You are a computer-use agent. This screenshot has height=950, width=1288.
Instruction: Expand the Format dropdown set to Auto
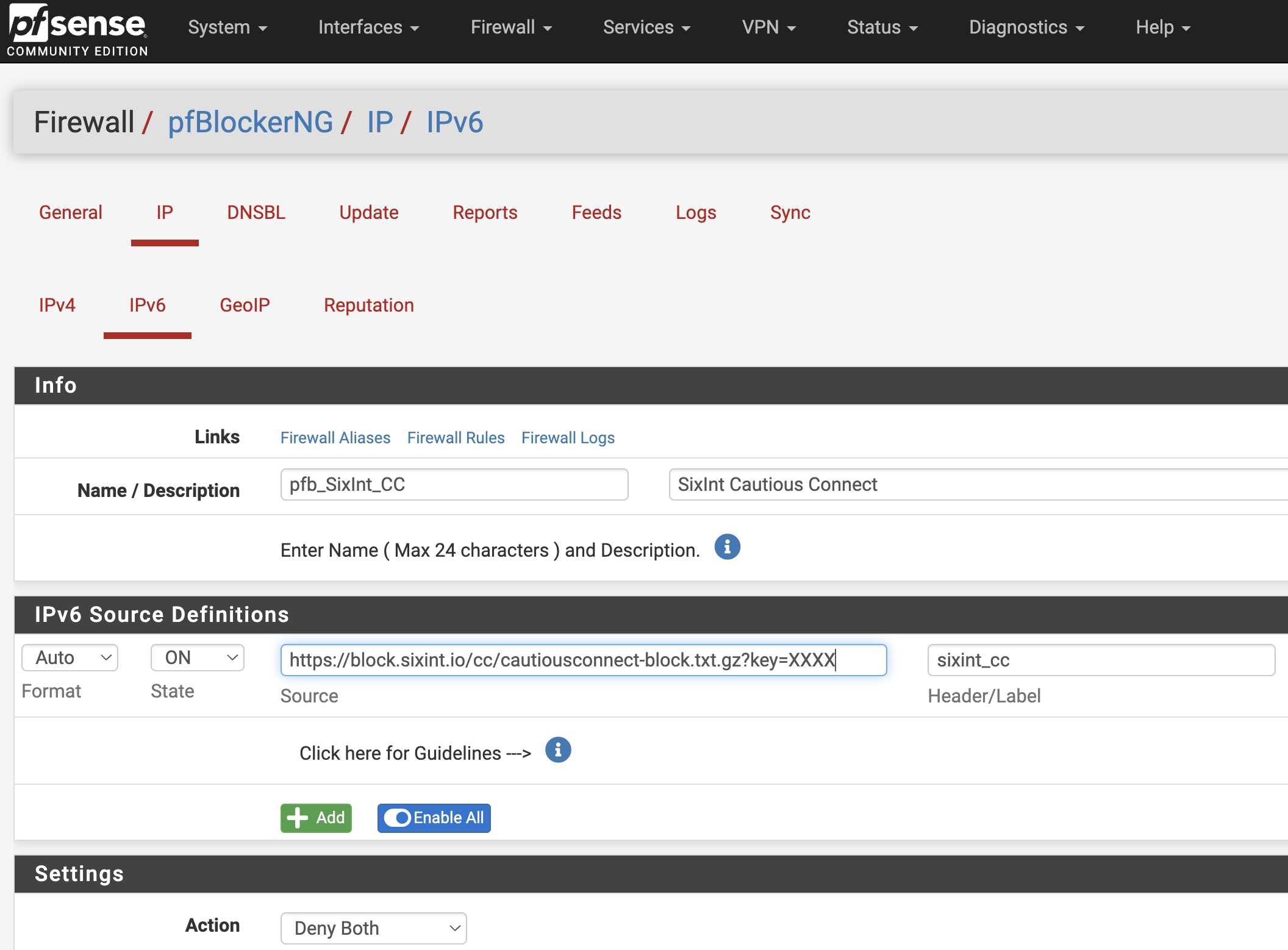[x=70, y=657]
